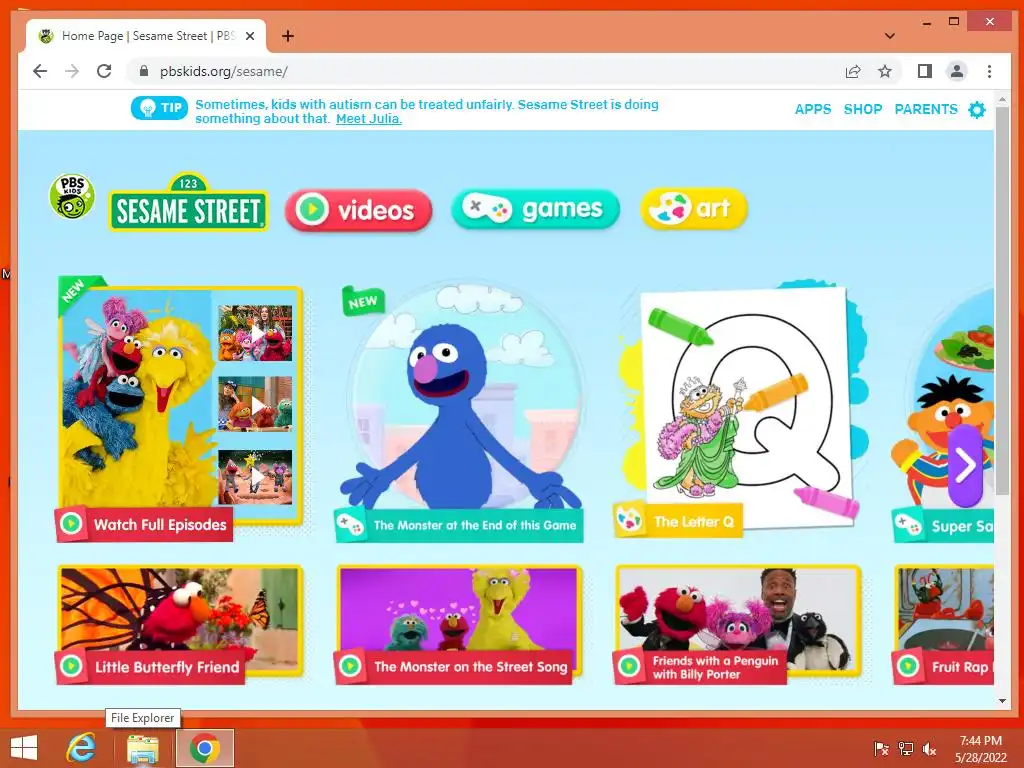Viewport: 1024px width, 768px height.
Task: Click the page scrollbar up arrow
Action: (x=1002, y=99)
